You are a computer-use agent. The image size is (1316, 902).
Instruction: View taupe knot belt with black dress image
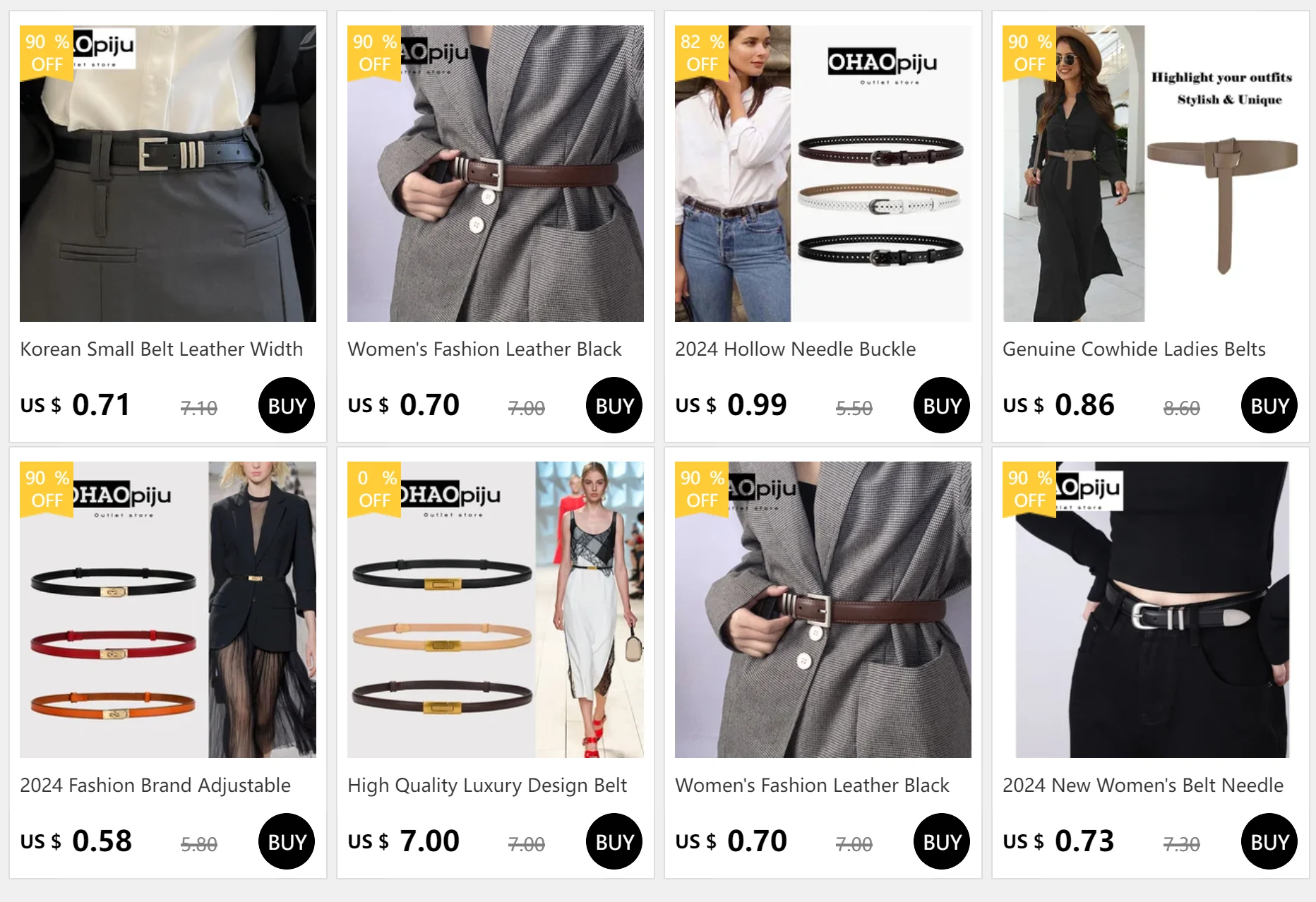(1151, 174)
